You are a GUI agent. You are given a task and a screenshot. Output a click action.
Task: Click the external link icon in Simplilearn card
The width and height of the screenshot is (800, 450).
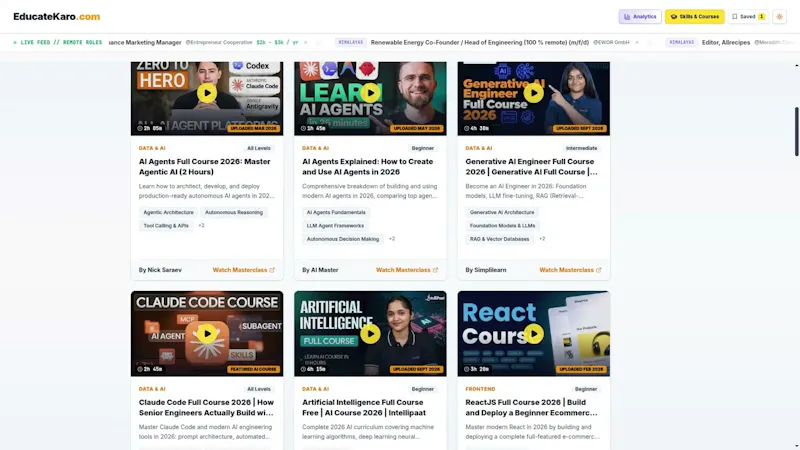pos(598,270)
